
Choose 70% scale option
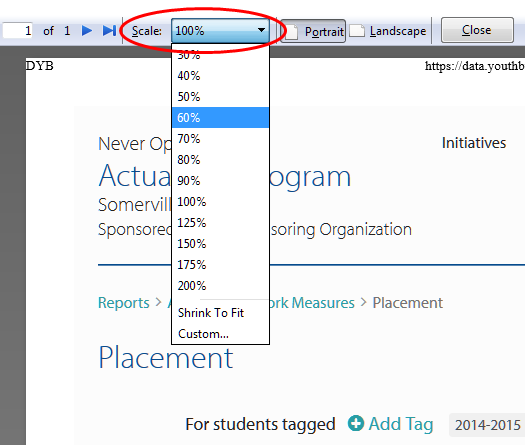click(x=220, y=139)
